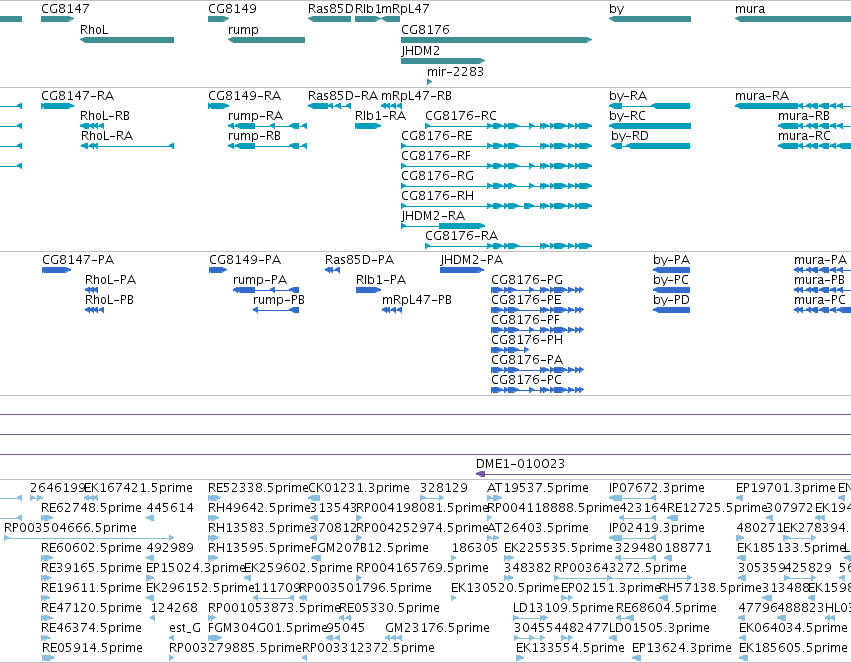
Task: Open the JHDM2 gene feature
Action: pos(443,60)
